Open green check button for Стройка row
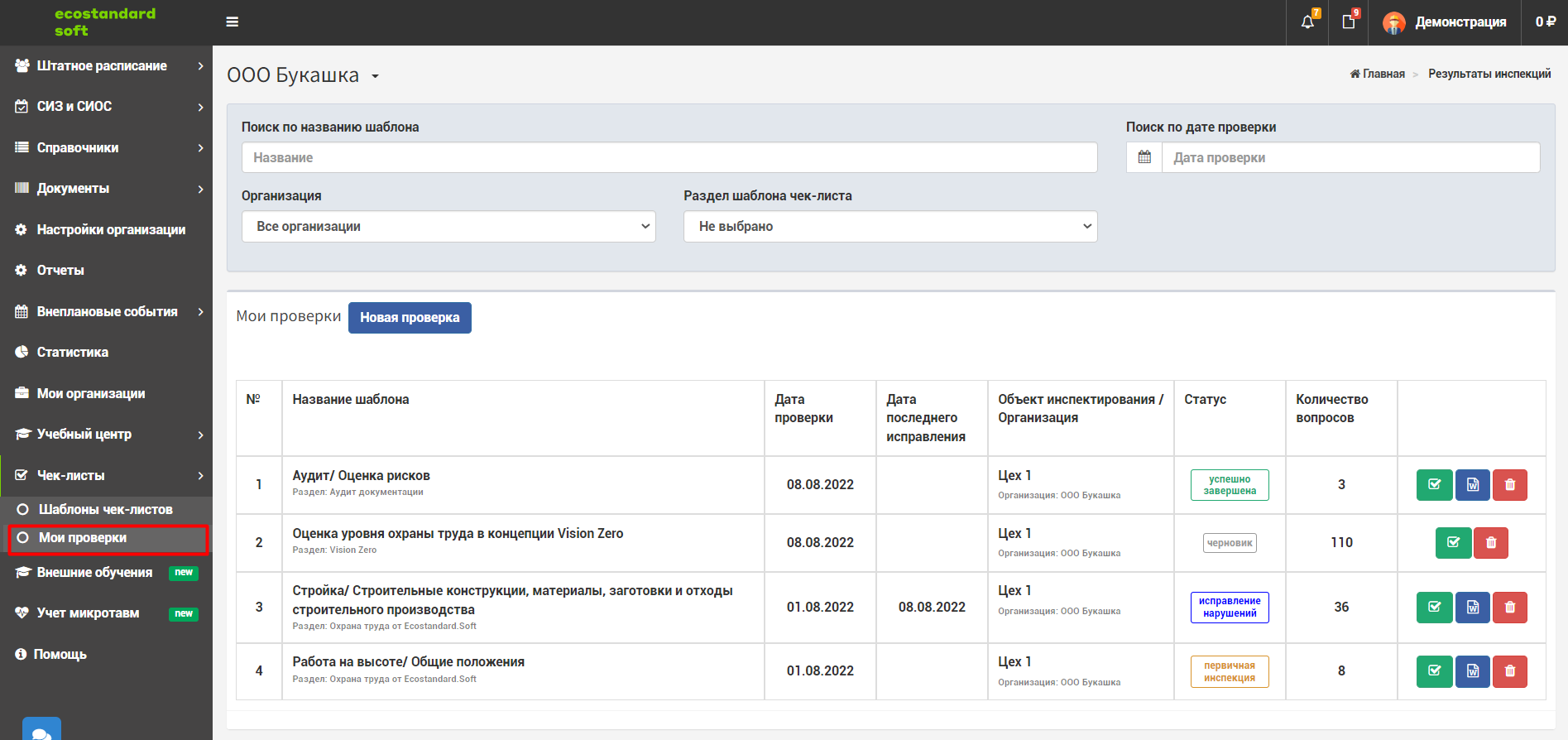The image size is (1568, 740). 1435,608
